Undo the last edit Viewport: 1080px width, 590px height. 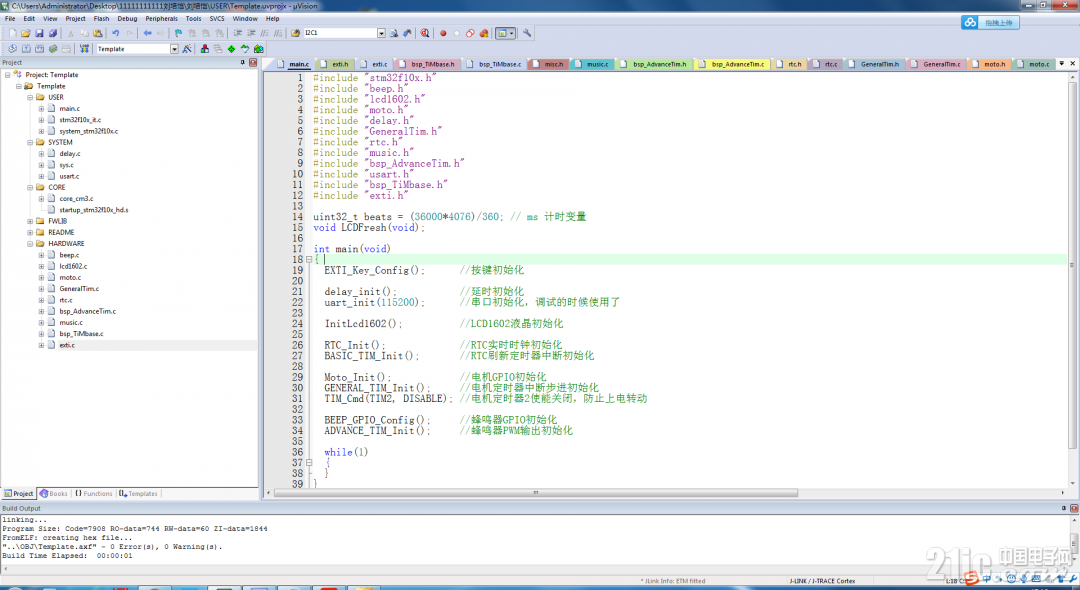(x=116, y=33)
